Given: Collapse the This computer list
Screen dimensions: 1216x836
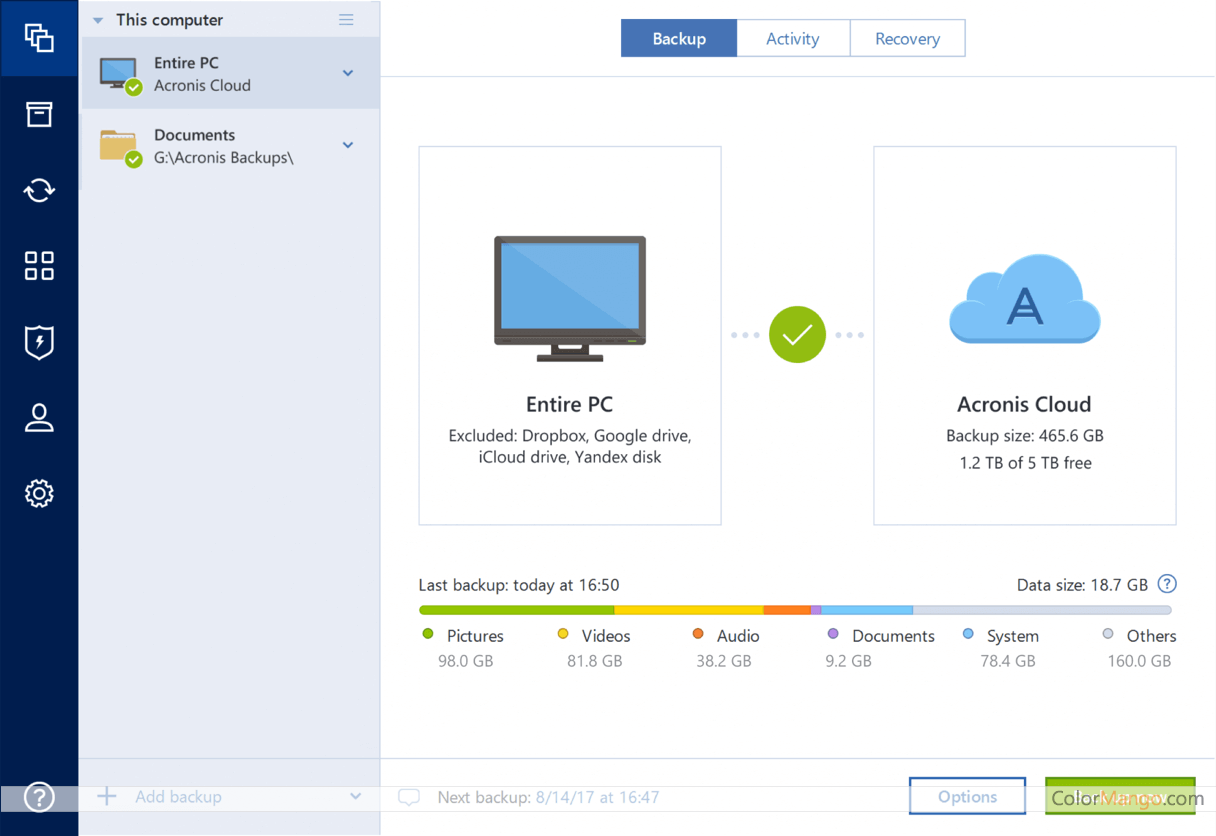Looking at the screenshot, I should point(97,19).
